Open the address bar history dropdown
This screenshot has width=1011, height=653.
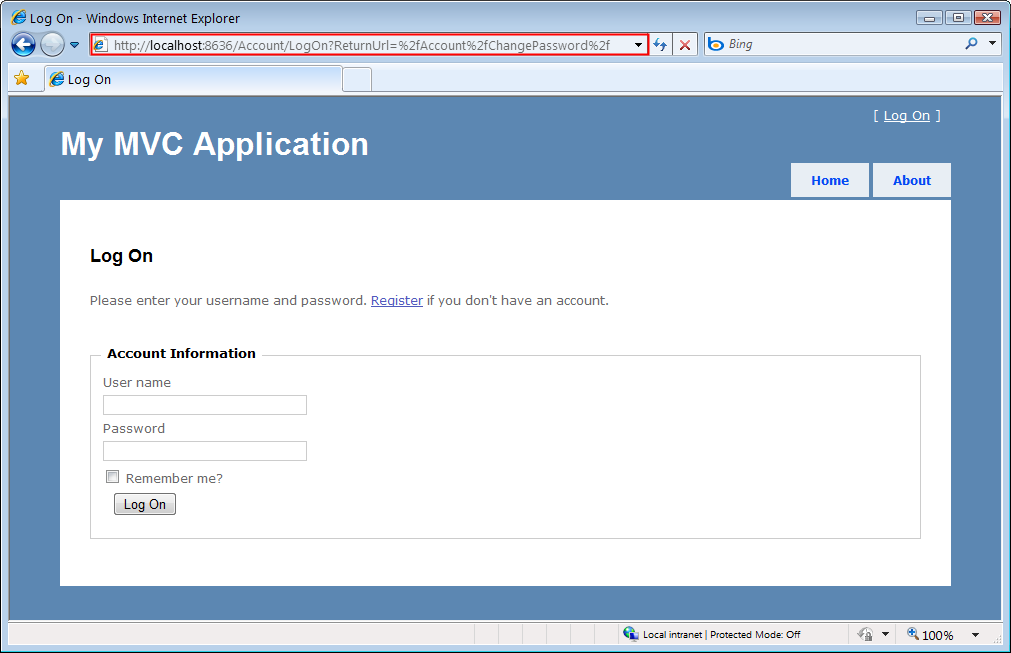(x=637, y=44)
